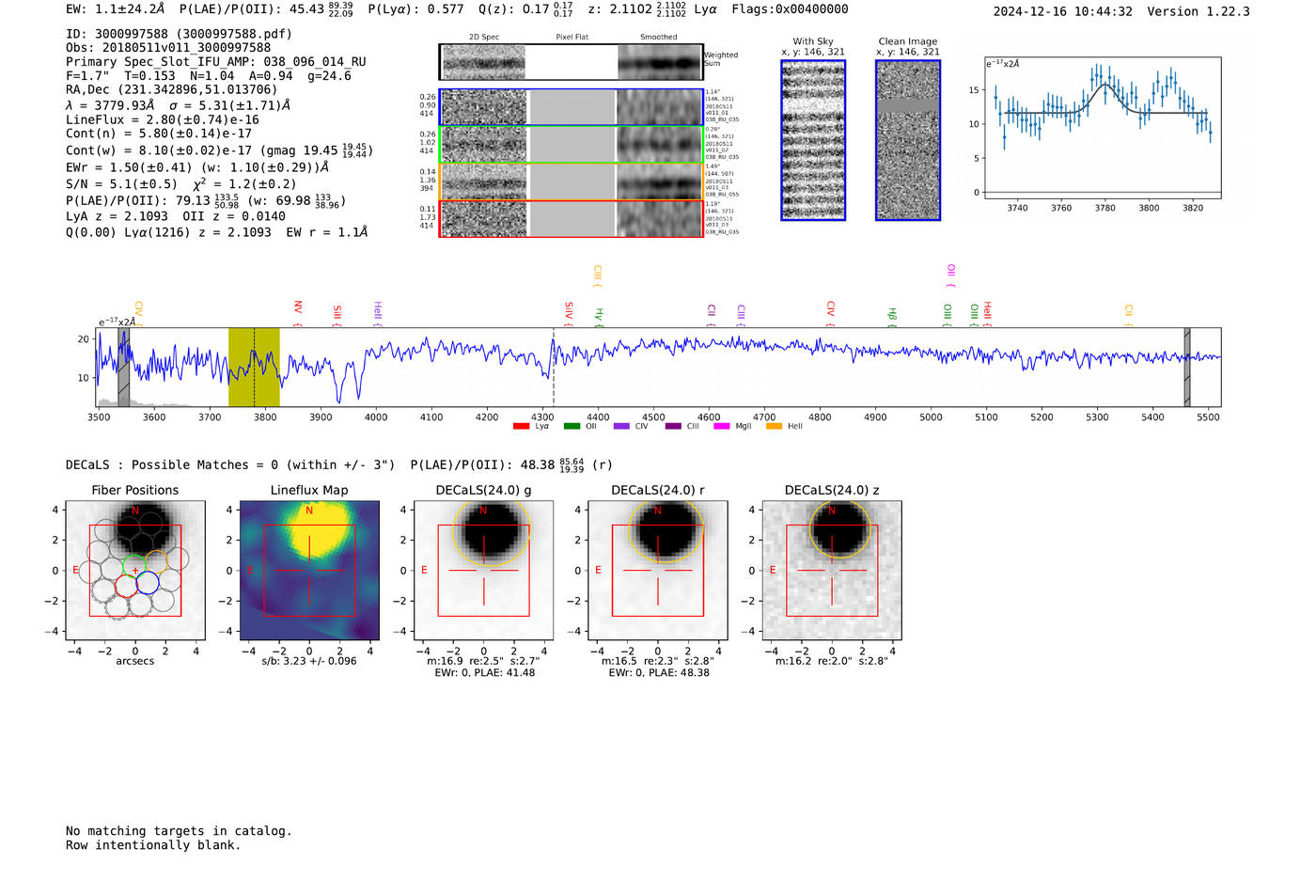1316x896 pixels.
Task: Click 'No matching targets in catalog.' text
Action: (179, 831)
